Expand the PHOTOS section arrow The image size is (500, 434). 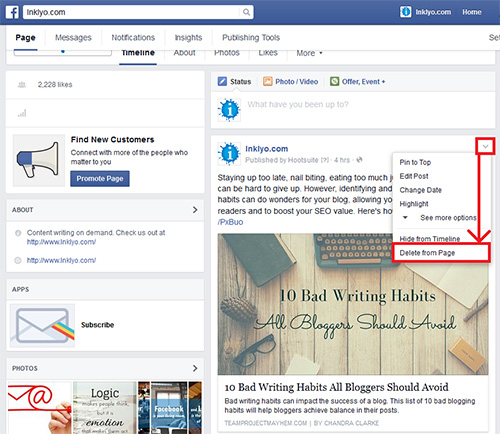[x=195, y=368]
